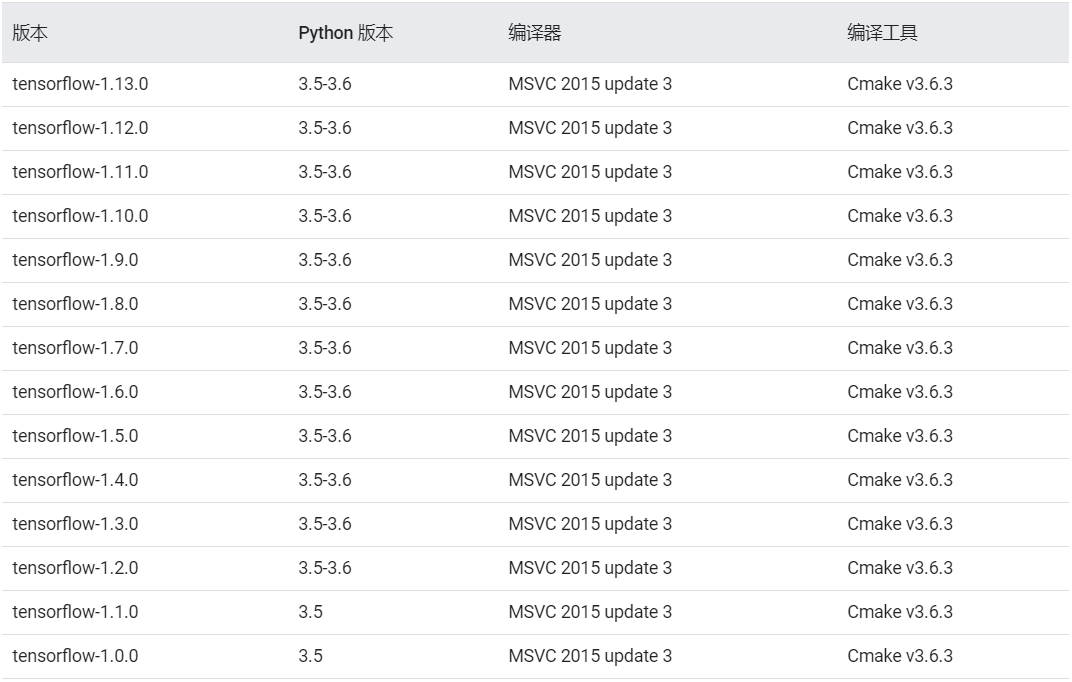The image size is (1072, 682).
Task: Click the 版本 column header
Action: (30, 33)
